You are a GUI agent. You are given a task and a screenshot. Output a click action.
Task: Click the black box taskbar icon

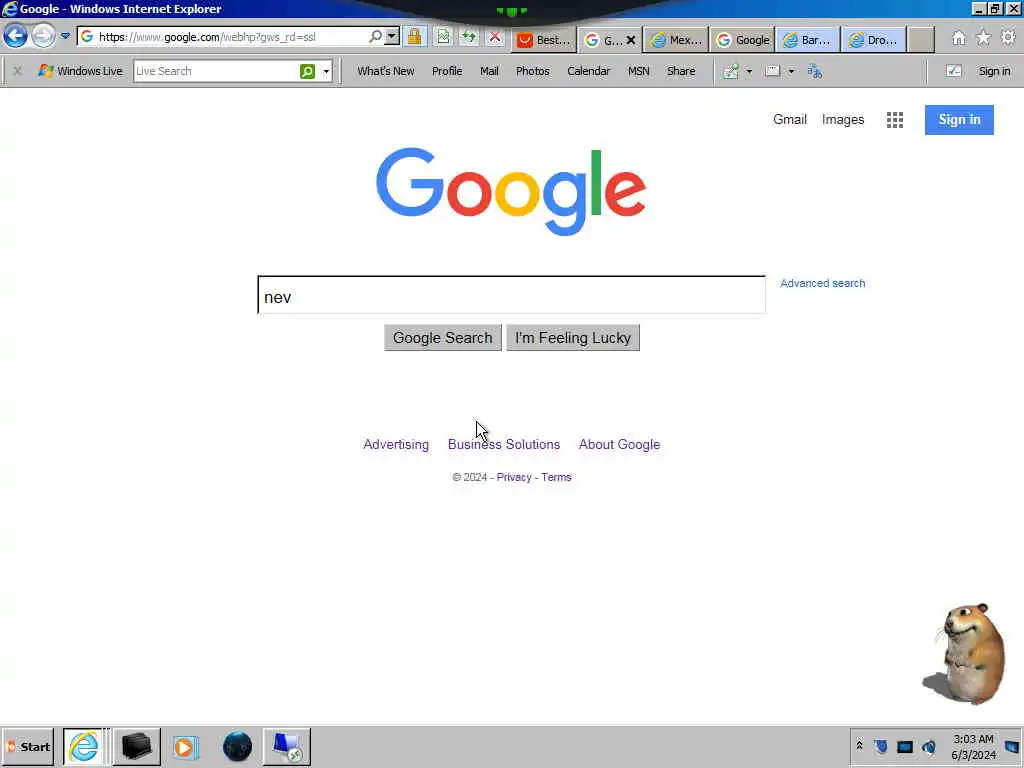pos(136,746)
